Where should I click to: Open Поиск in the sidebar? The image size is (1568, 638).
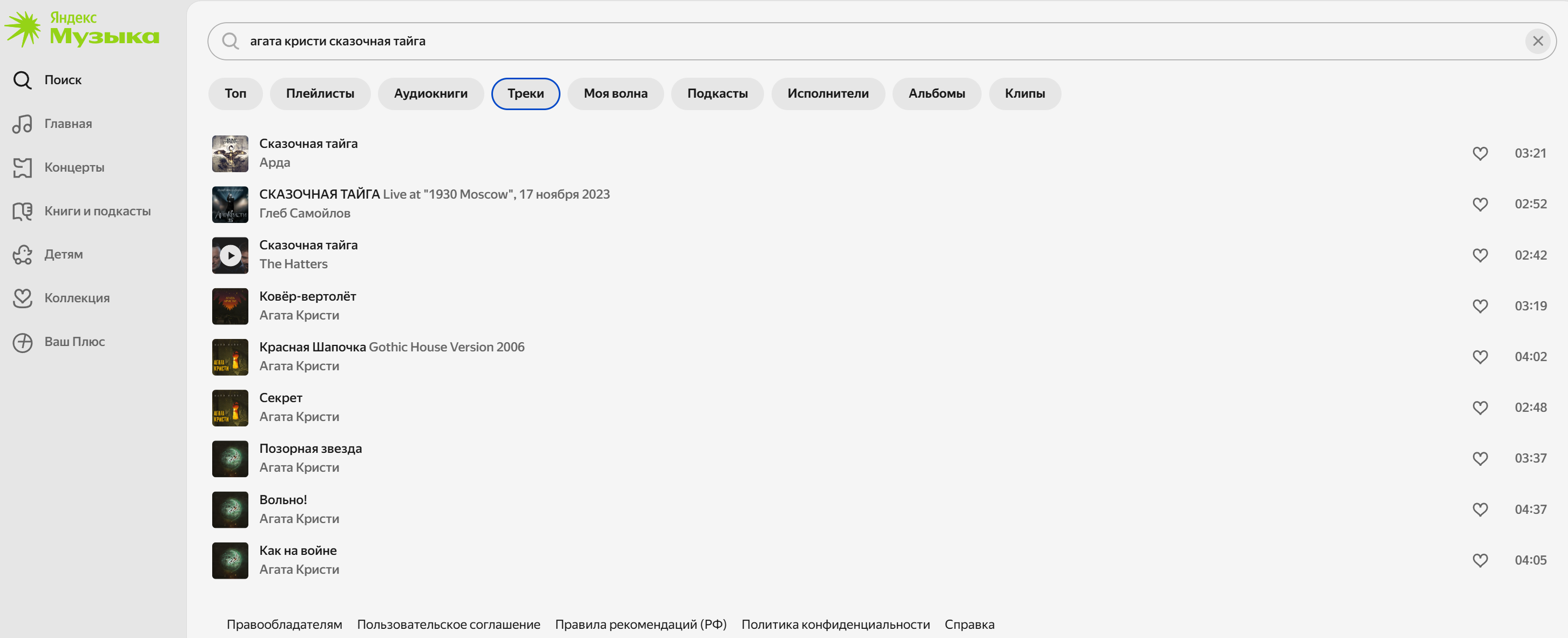pos(63,80)
